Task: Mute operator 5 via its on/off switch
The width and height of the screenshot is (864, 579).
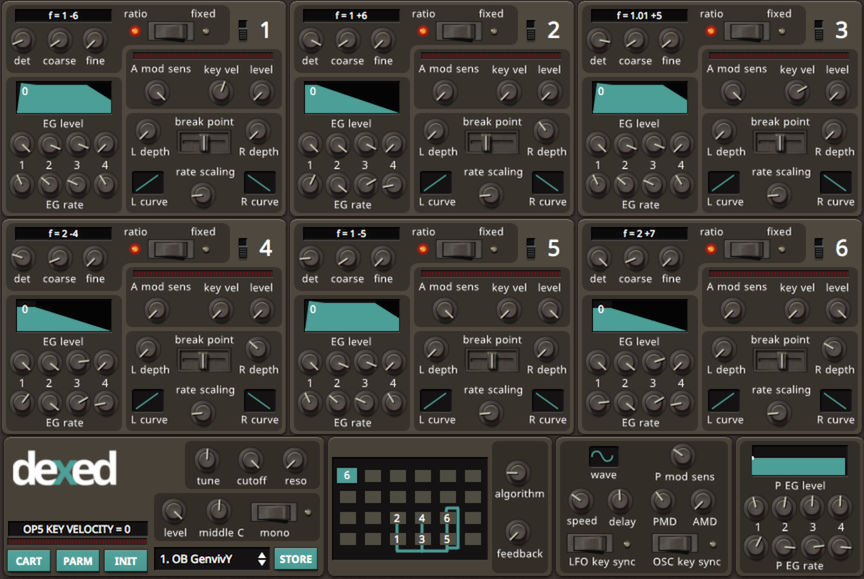Action: [531, 248]
